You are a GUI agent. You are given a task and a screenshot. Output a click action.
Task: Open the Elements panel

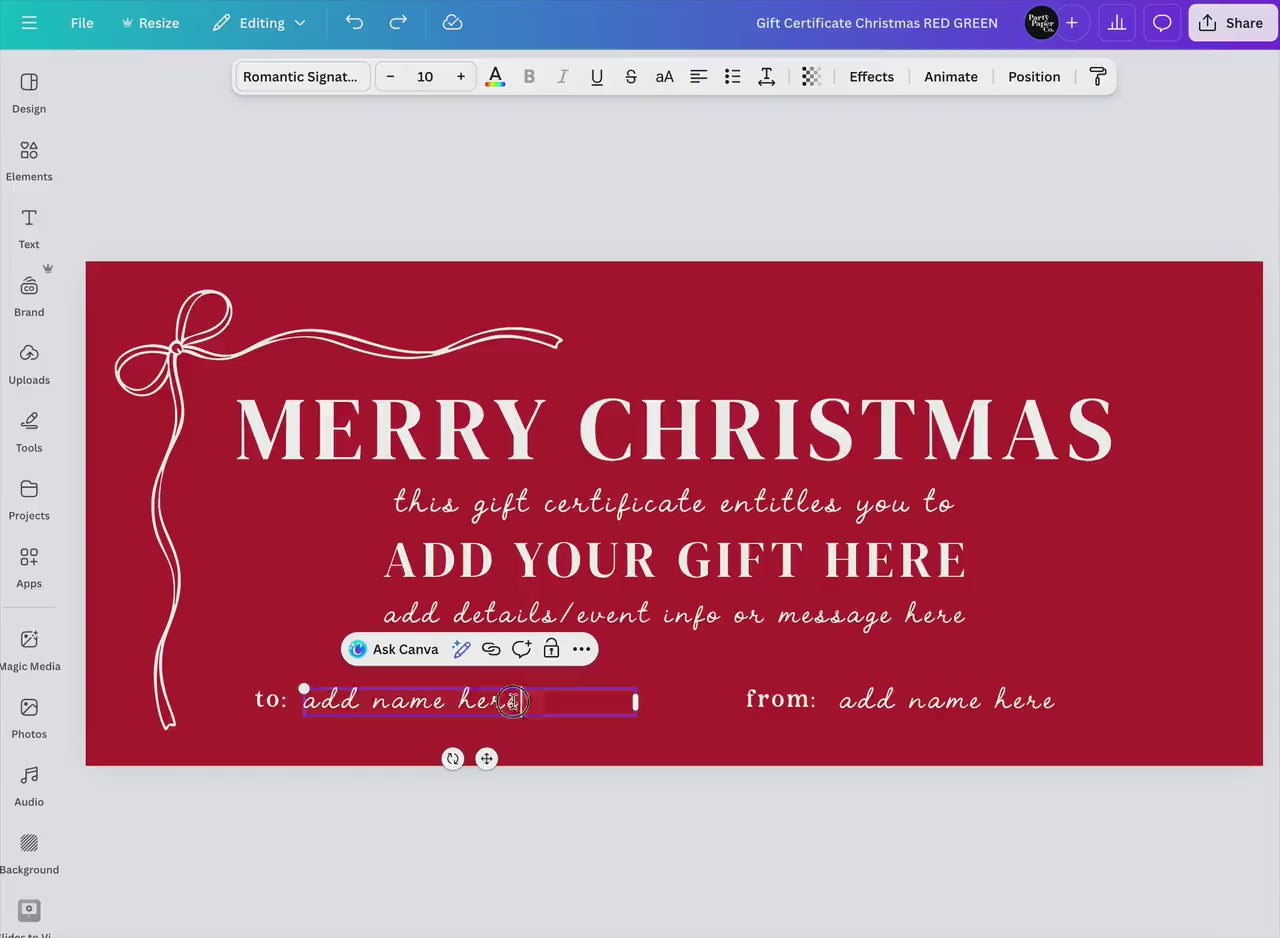28,160
